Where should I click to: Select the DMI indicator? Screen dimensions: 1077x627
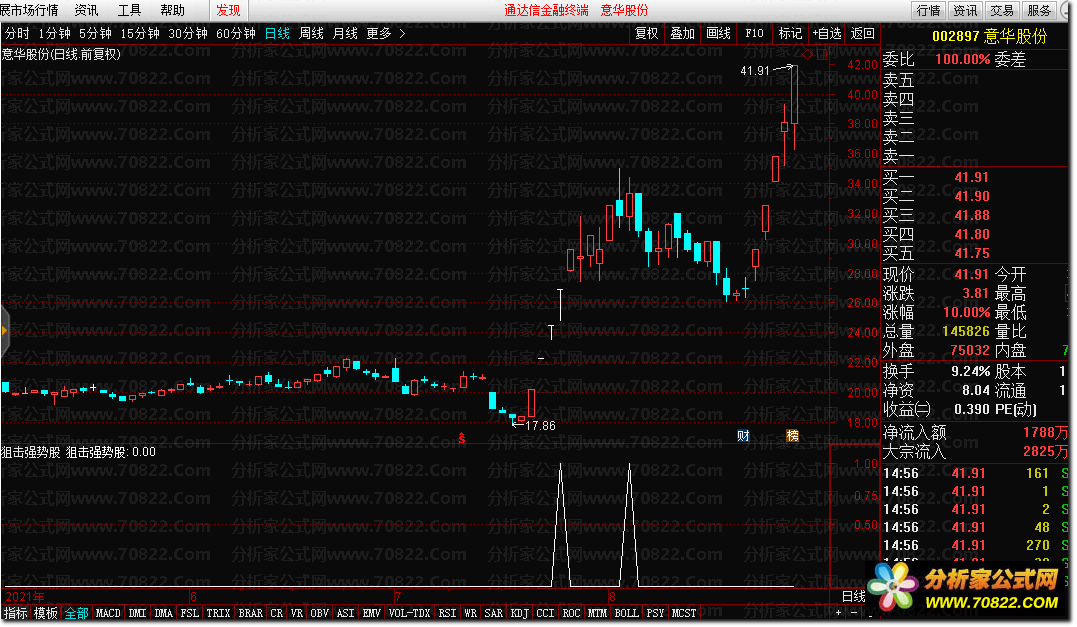(137, 613)
